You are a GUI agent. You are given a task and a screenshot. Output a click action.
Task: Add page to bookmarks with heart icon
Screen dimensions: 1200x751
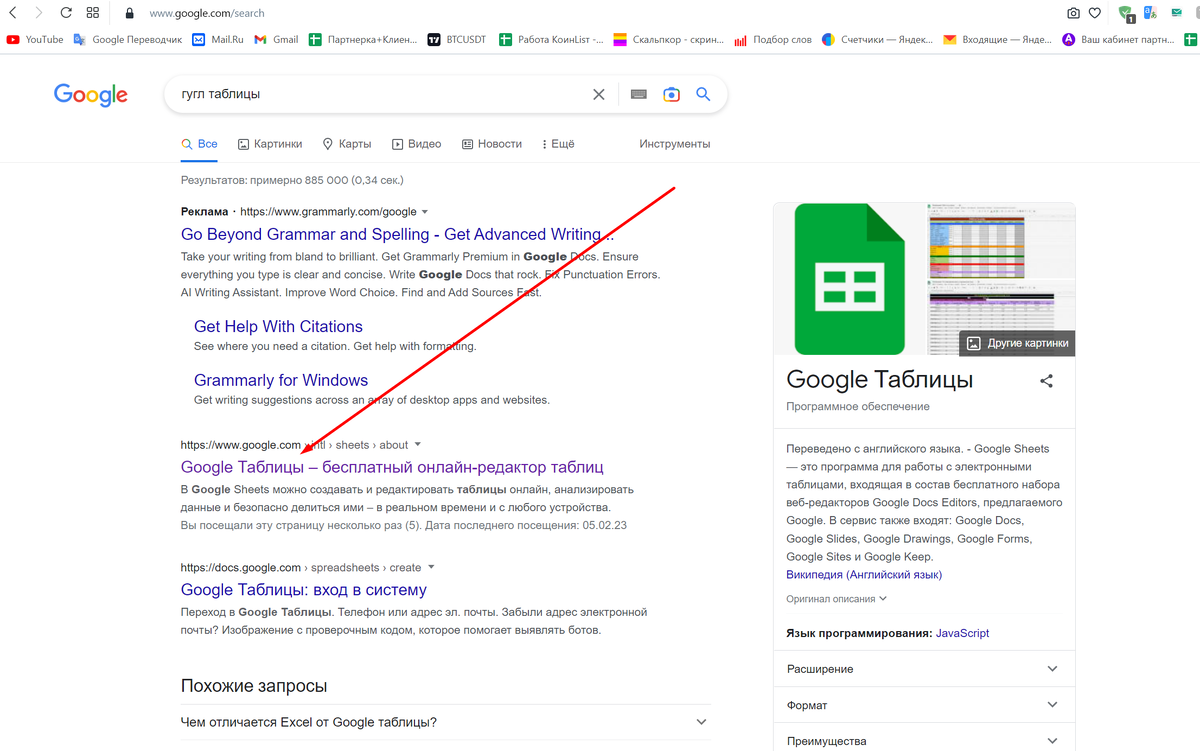(1095, 13)
